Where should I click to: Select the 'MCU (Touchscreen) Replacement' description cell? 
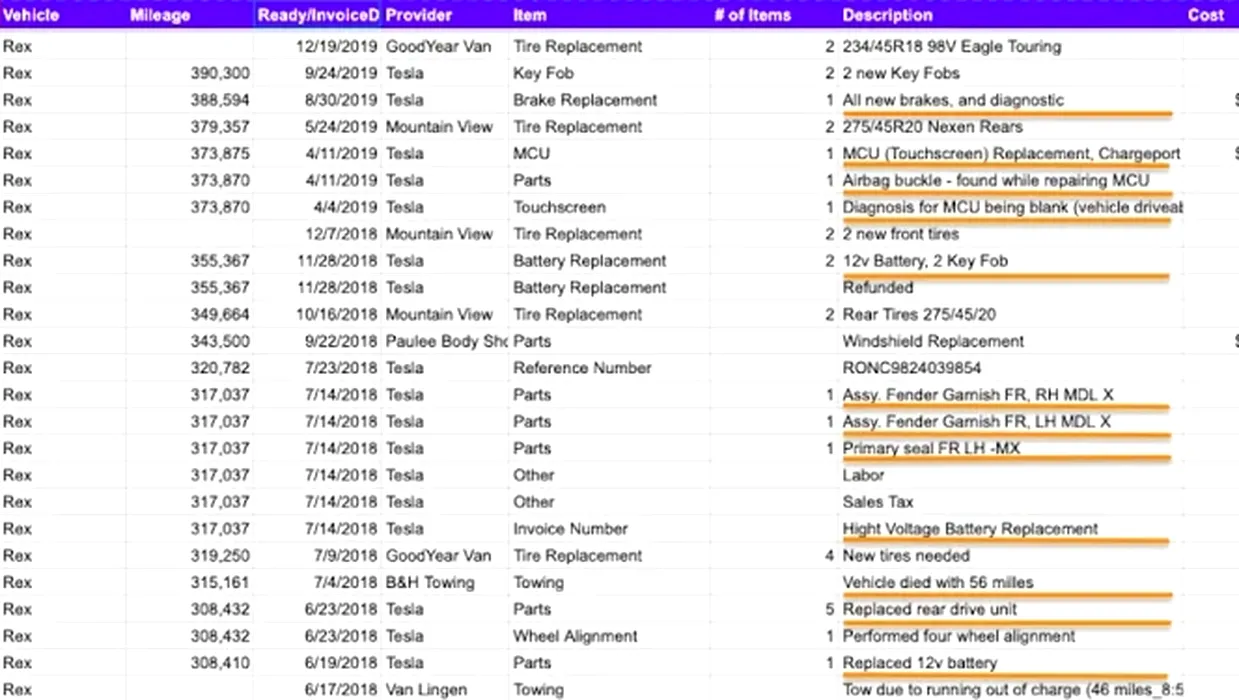coord(1011,154)
